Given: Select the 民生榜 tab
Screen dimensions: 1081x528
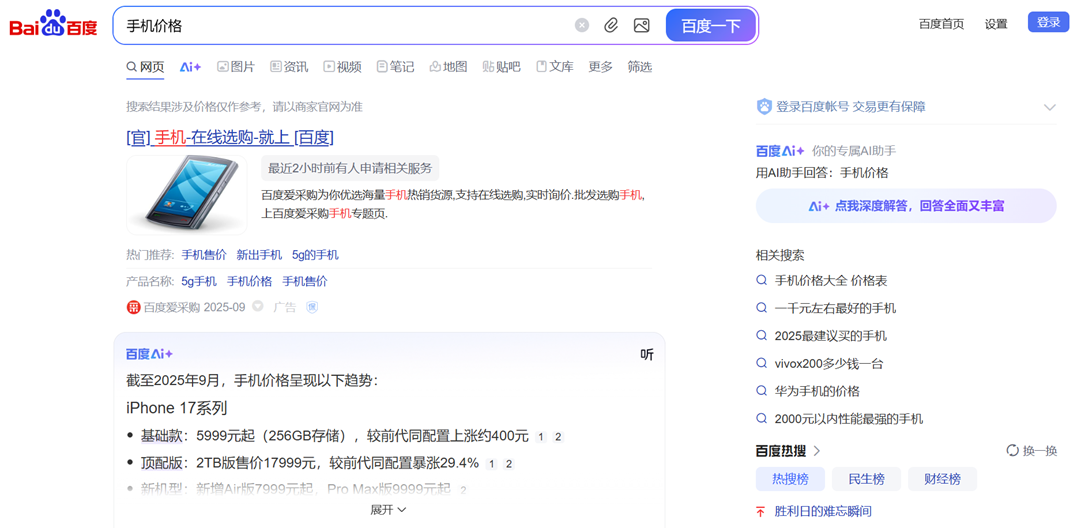Looking at the screenshot, I should [866, 479].
